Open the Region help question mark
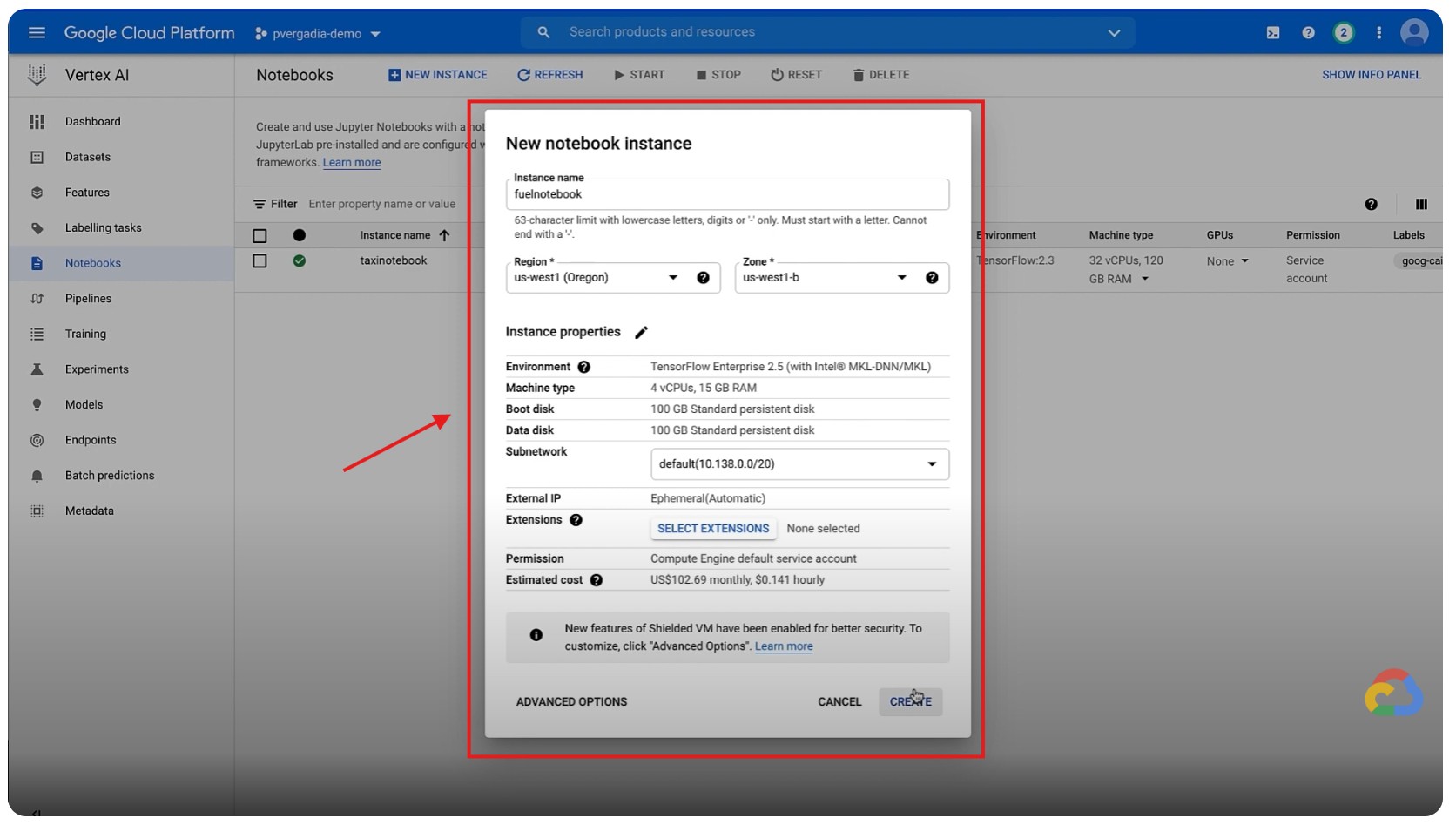Image resolution: width=1456 pixels, height=832 pixels. point(703,278)
